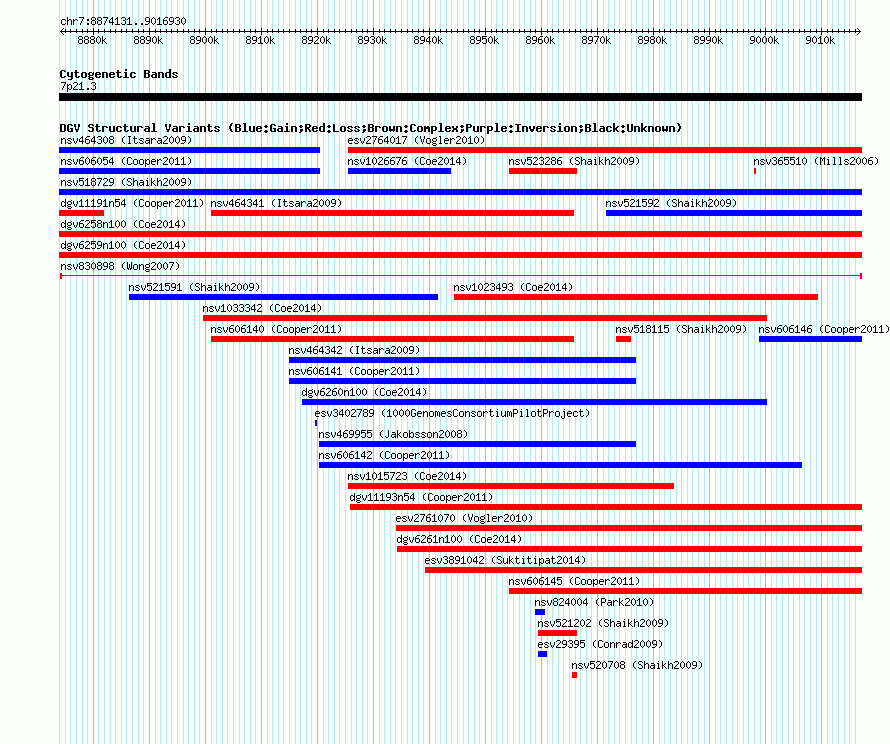This screenshot has height=744, width=890.
Task: Open variant nsv606146 (Cooper2011)
Action: point(824,329)
